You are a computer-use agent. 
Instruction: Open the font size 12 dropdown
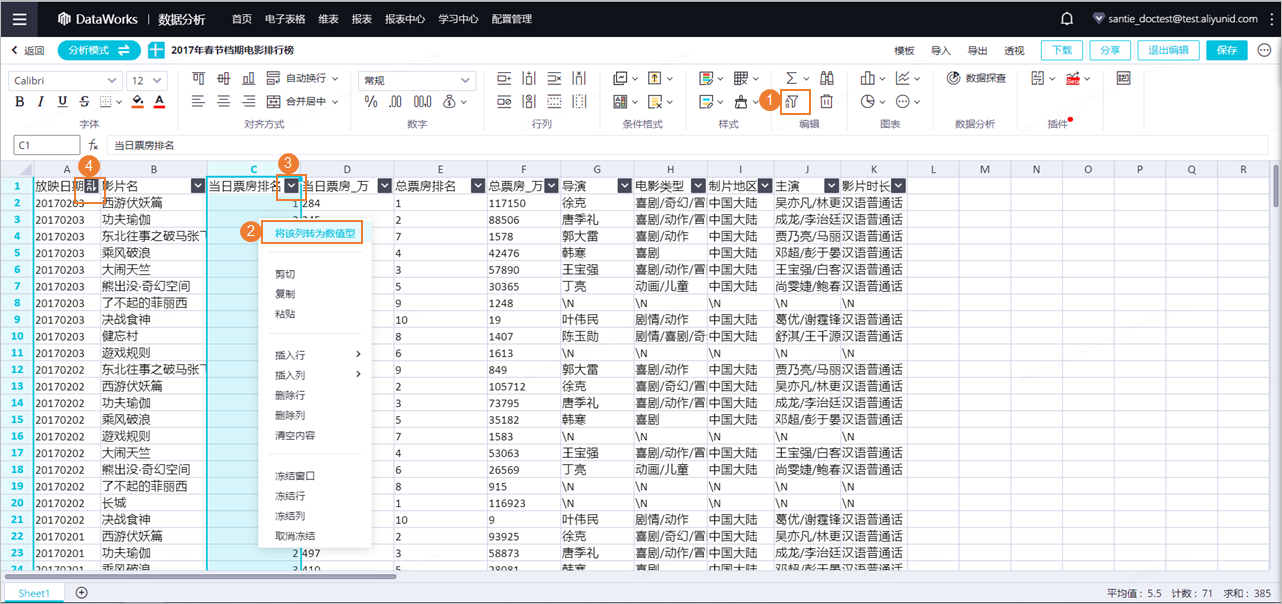pos(148,80)
